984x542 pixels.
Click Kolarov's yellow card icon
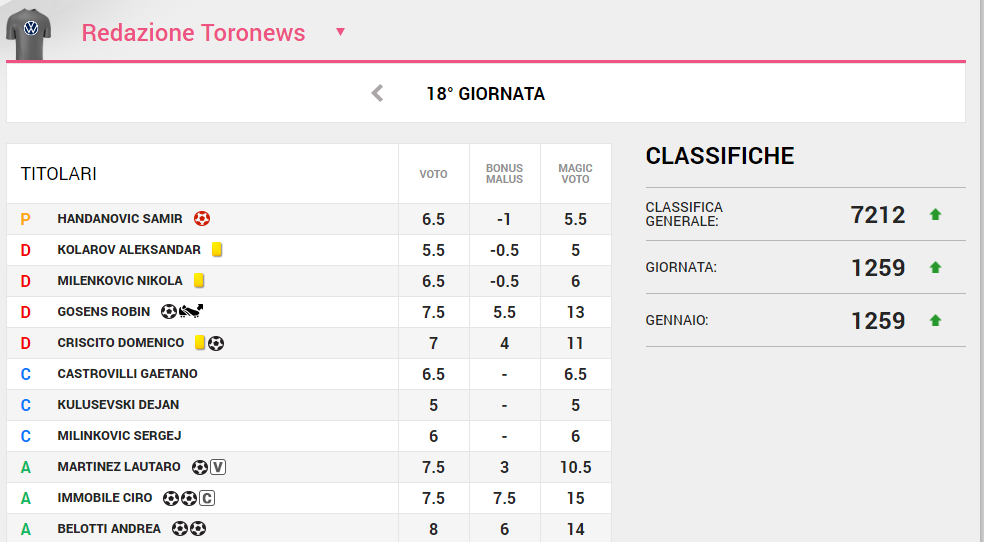pyautogui.click(x=216, y=249)
